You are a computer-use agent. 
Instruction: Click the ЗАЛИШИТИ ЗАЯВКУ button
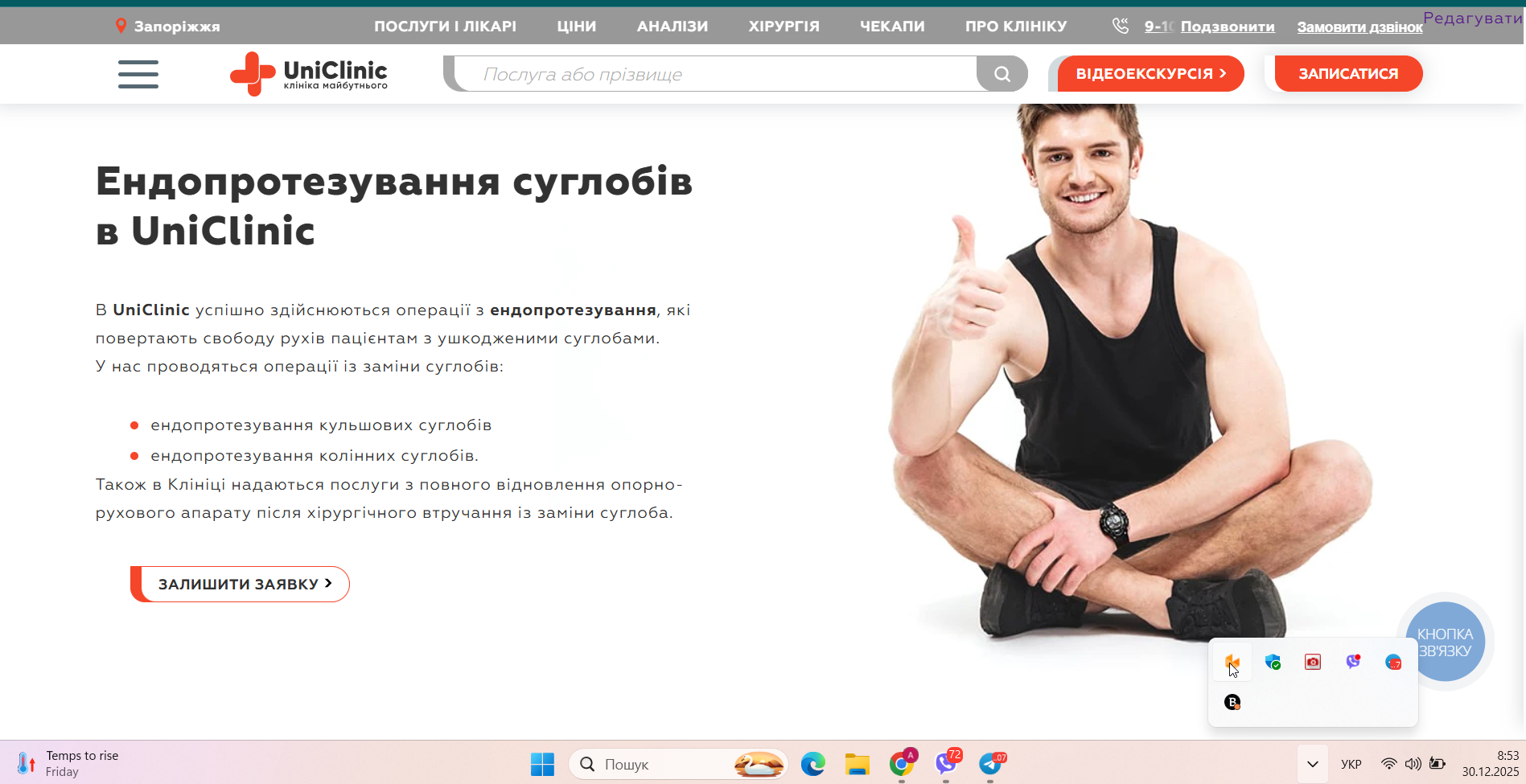241,584
